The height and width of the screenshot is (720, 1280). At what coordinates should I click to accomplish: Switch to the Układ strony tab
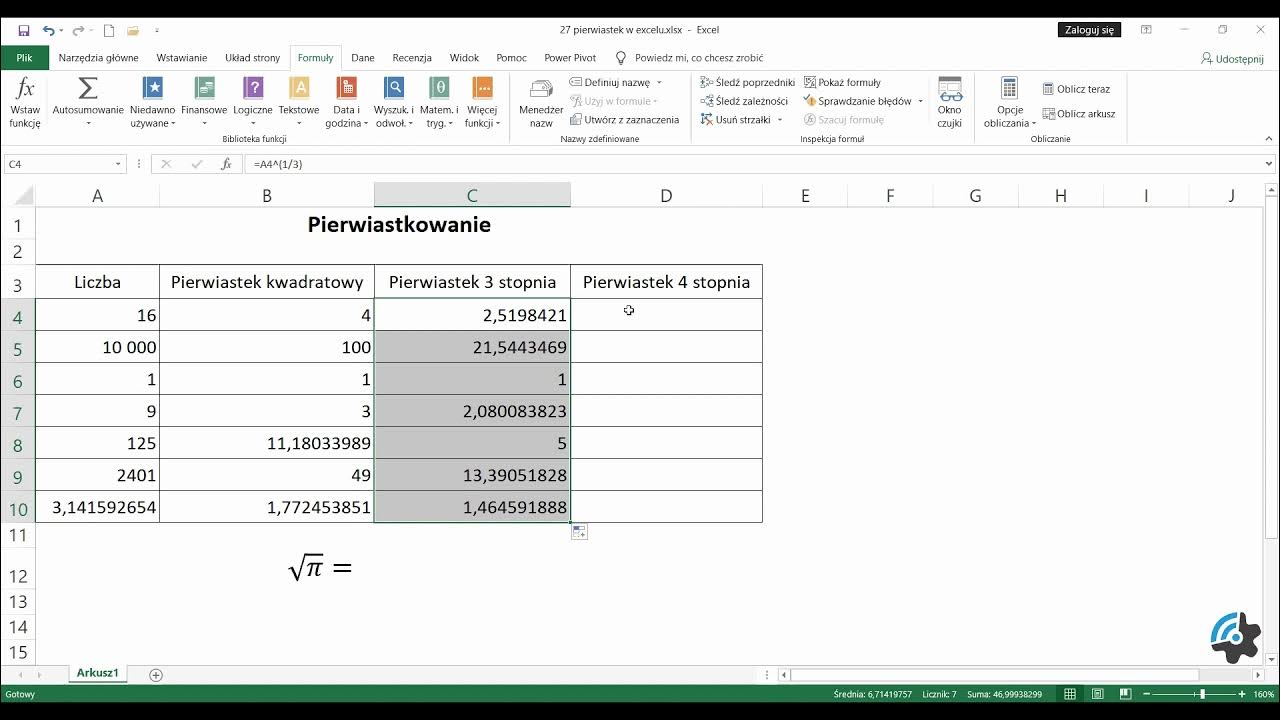252,58
